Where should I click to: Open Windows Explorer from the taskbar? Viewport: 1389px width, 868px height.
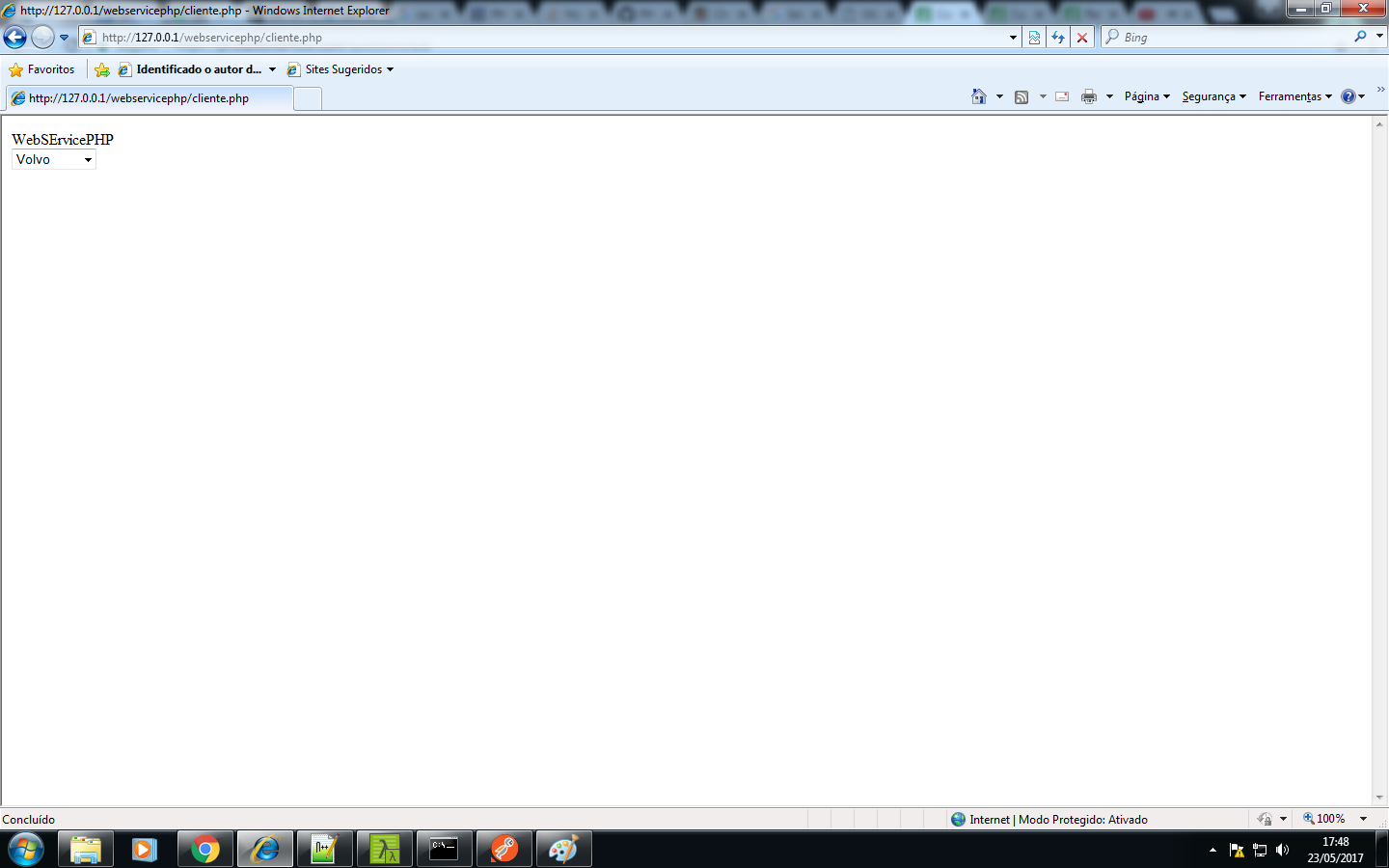click(x=86, y=850)
